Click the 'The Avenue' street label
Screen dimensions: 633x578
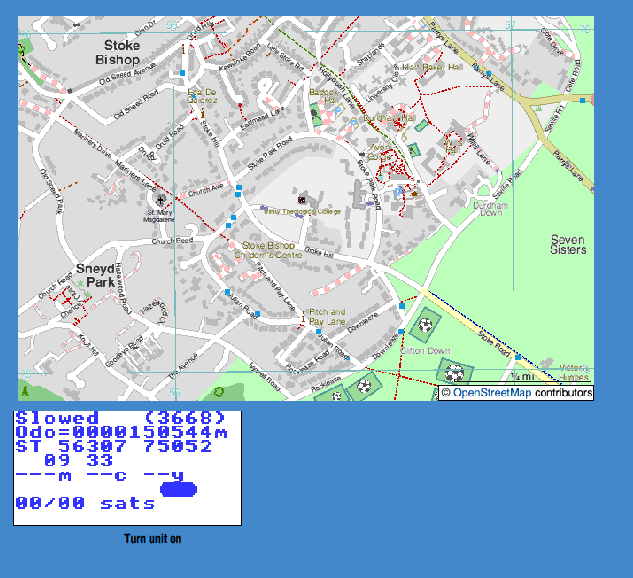click(x=183, y=366)
